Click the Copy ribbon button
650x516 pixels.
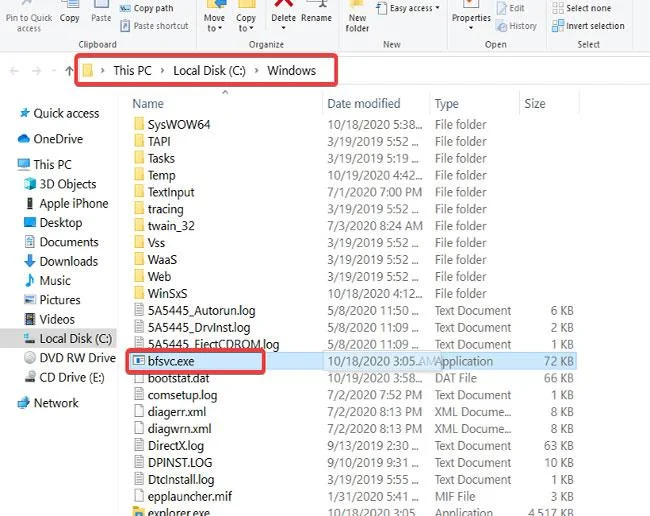click(69, 12)
